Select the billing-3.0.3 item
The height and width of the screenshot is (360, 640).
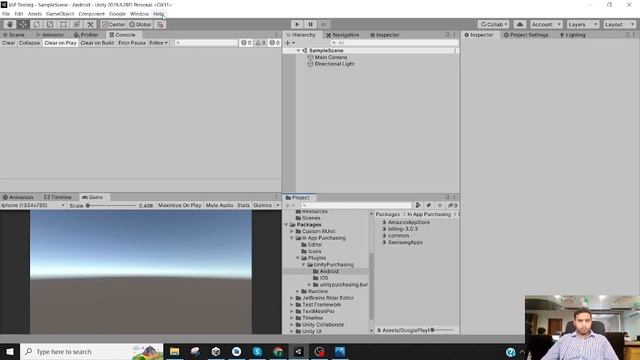pos(402,229)
